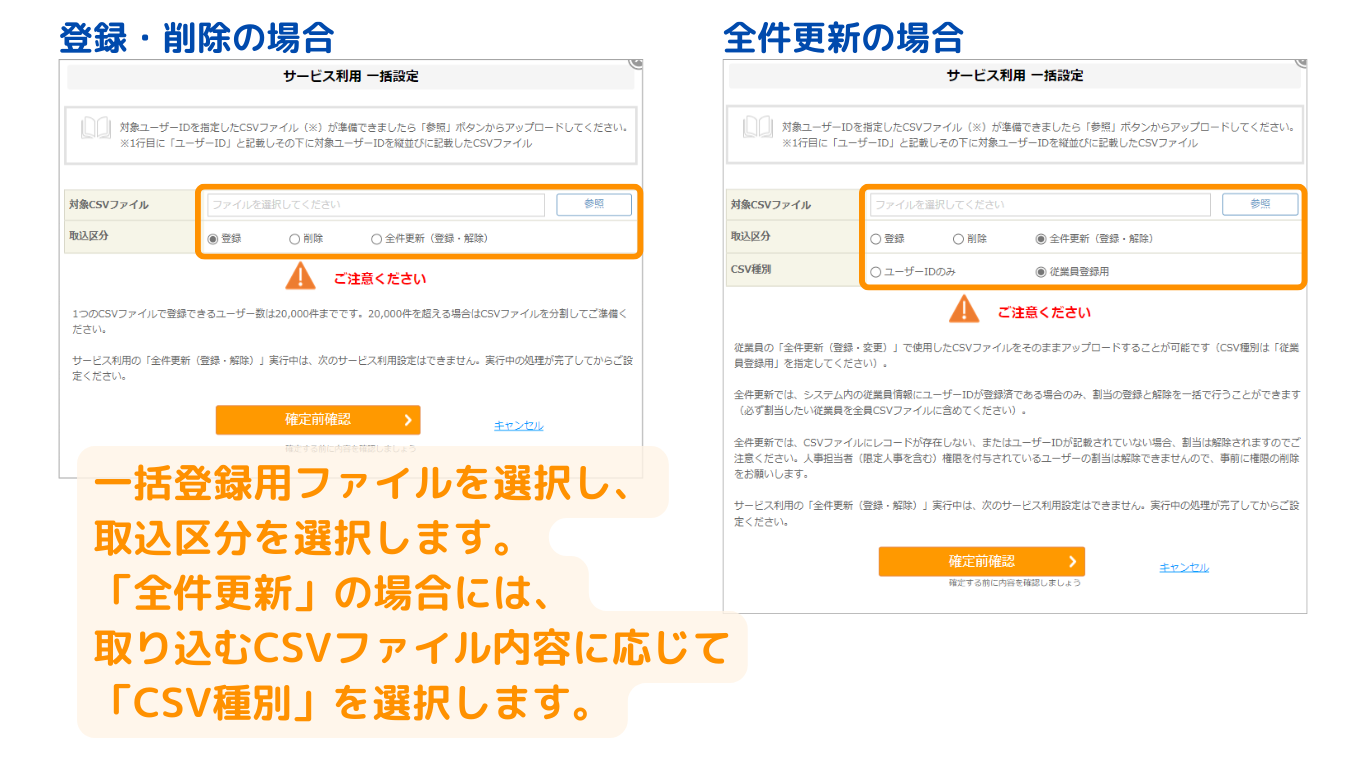Choose 全件更新(登録・解除) in the 登録・削除の場合 dialog
This screenshot has height=760, width=1366.
pos(377,239)
